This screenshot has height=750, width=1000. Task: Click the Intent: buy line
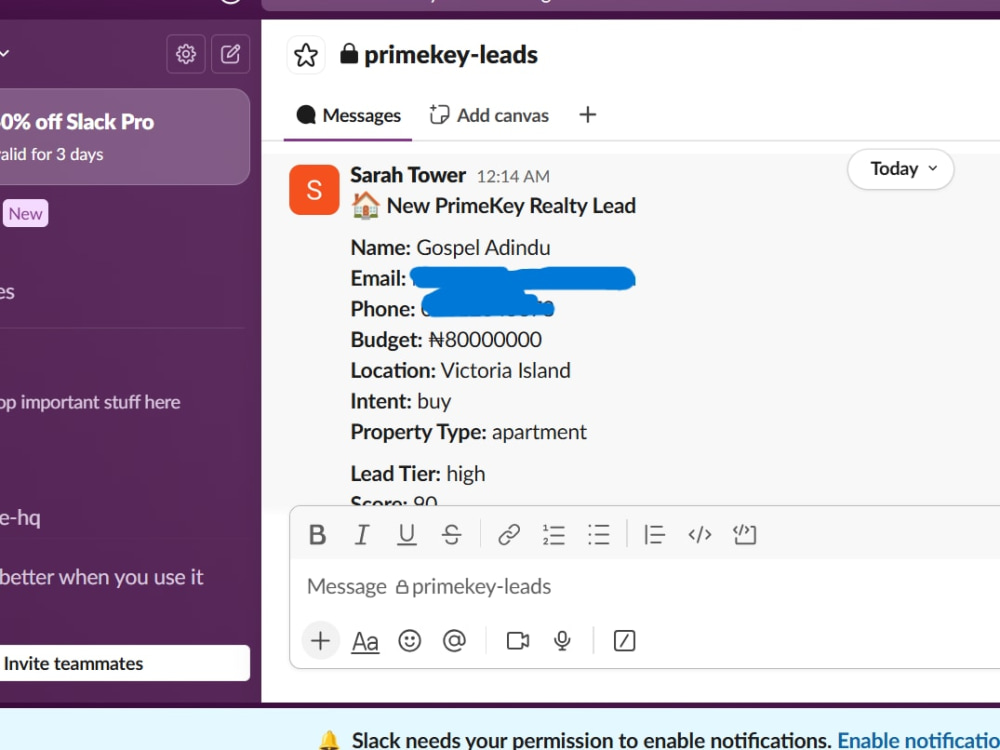(x=401, y=402)
